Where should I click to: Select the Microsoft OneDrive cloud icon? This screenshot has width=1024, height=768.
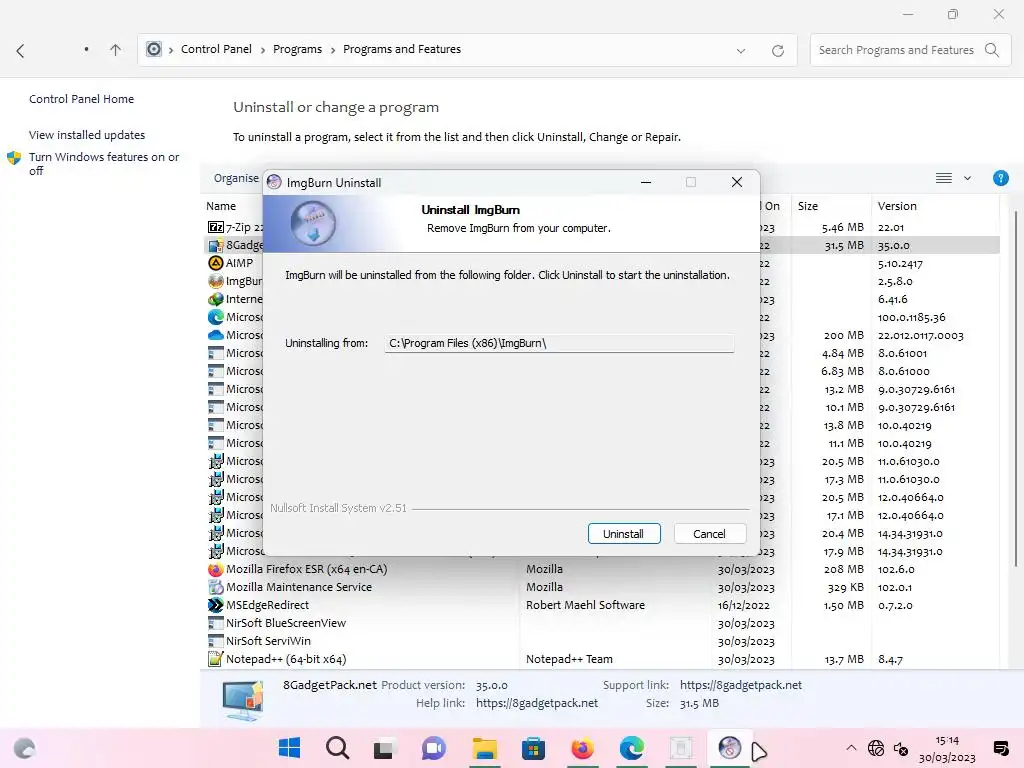(216, 334)
